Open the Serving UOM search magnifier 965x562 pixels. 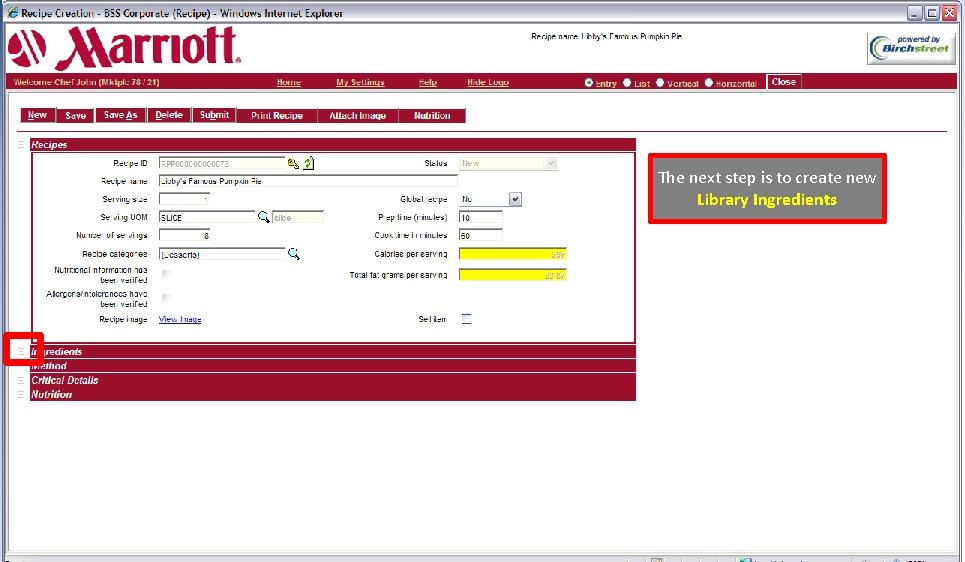click(263, 217)
